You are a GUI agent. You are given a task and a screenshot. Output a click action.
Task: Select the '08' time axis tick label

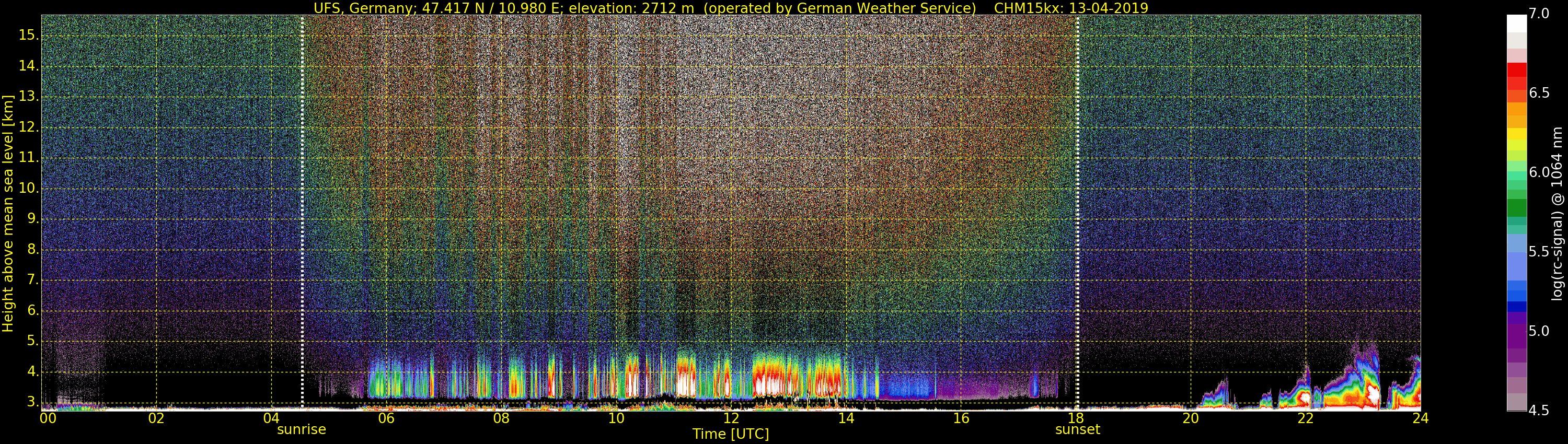click(x=501, y=418)
